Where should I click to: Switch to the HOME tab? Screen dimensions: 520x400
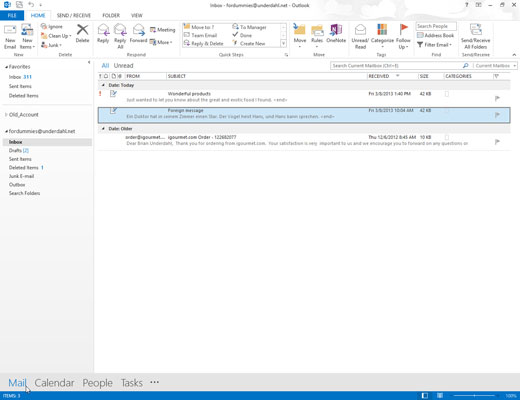pos(38,15)
